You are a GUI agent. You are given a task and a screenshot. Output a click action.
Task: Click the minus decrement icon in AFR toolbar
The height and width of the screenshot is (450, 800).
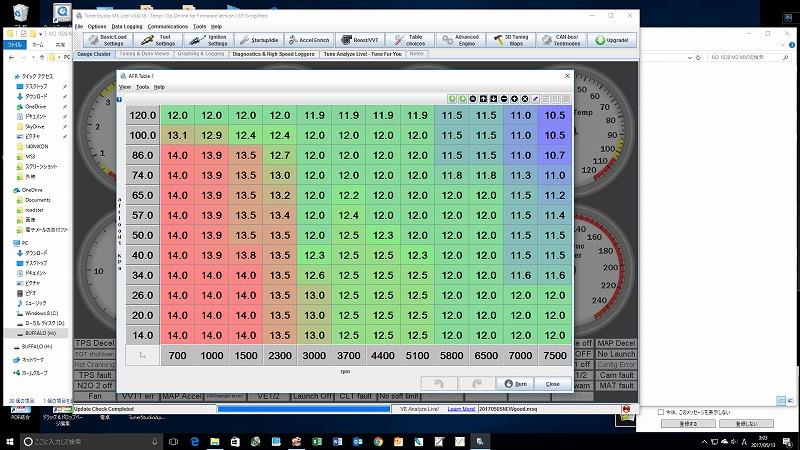click(504, 98)
